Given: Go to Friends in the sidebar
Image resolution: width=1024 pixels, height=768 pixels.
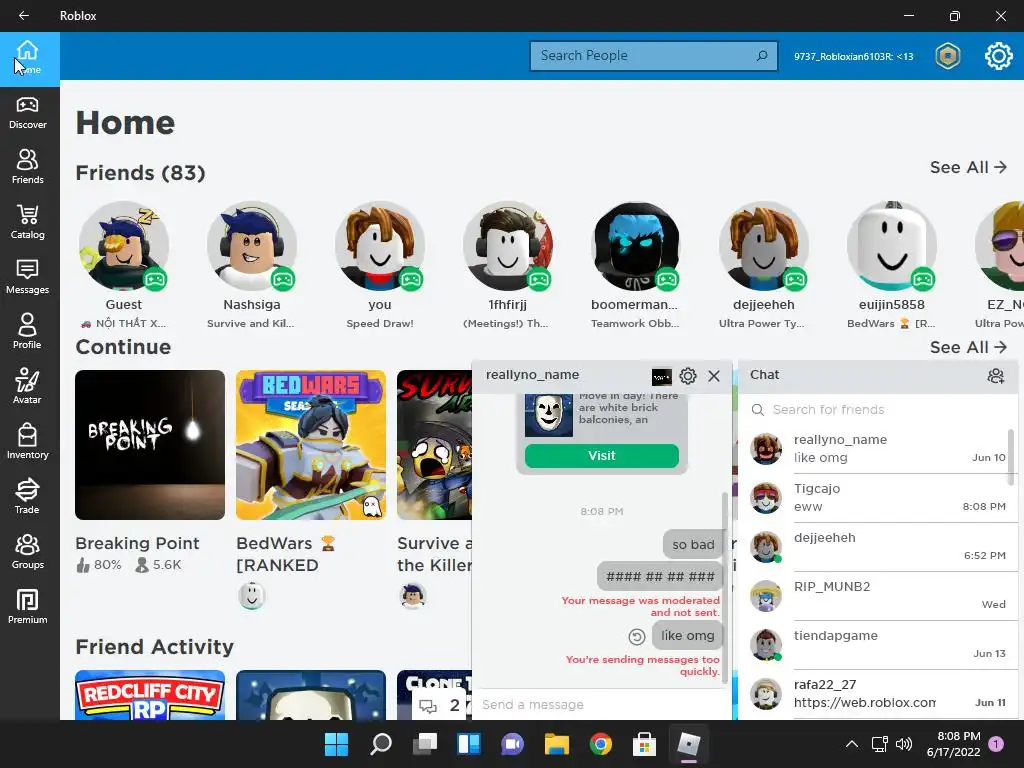Looking at the screenshot, I should (27, 168).
